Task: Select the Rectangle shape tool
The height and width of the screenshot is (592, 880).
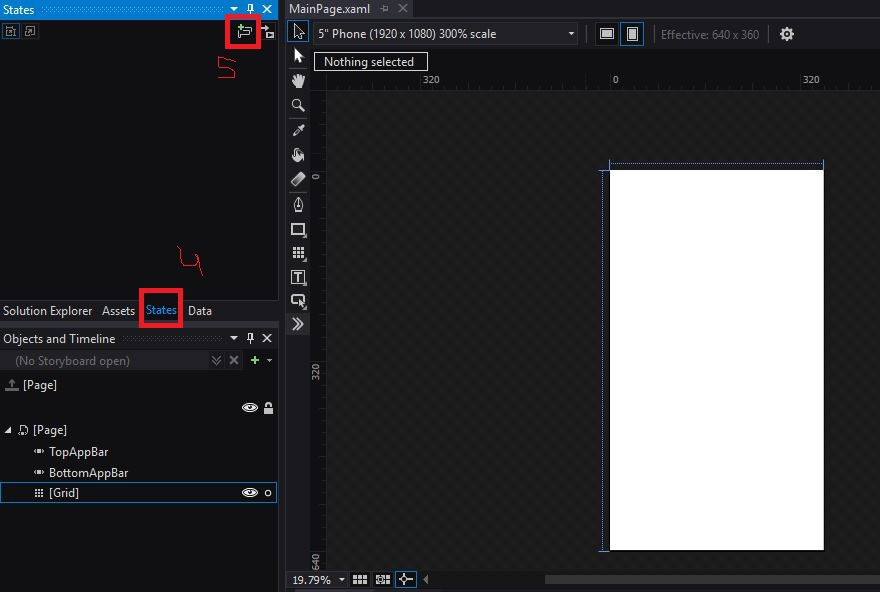Action: click(x=298, y=229)
